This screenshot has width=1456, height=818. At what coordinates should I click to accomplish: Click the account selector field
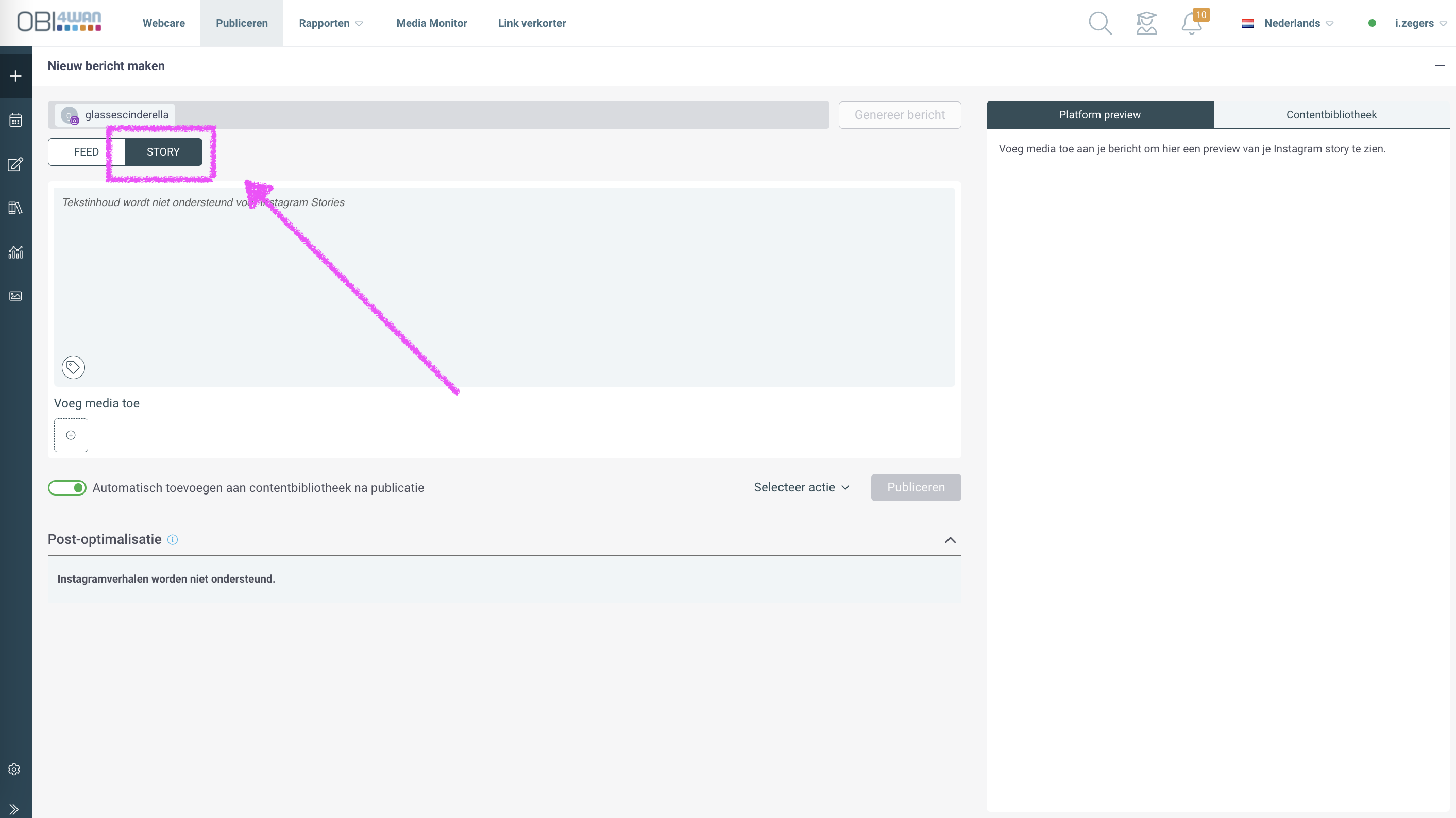point(438,115)
